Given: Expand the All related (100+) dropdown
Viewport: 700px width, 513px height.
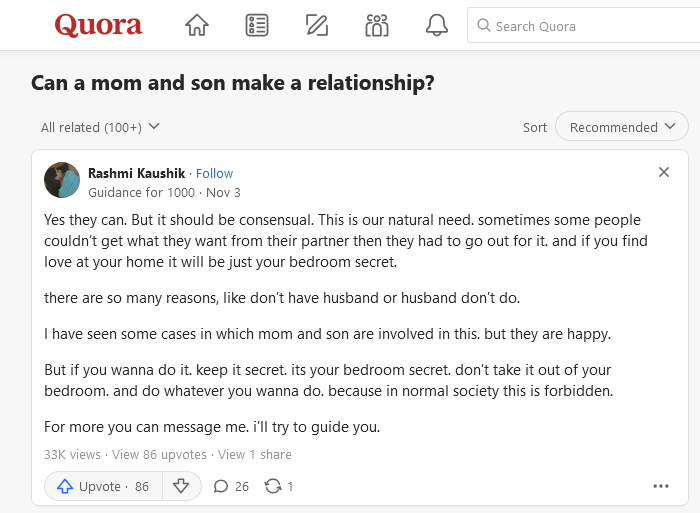Looking at the screenshot, I should [x=100, y=127].
